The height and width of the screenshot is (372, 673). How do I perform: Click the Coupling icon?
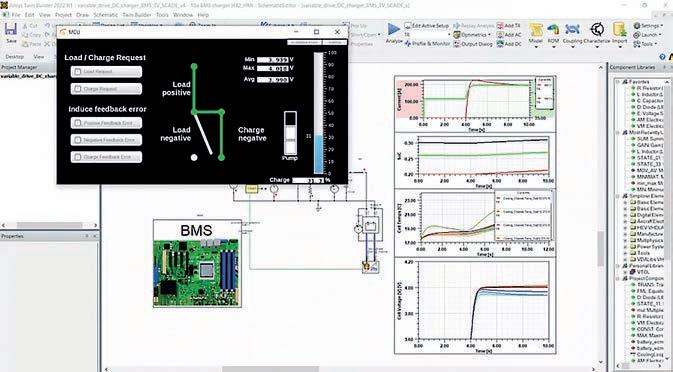[572, 29]
